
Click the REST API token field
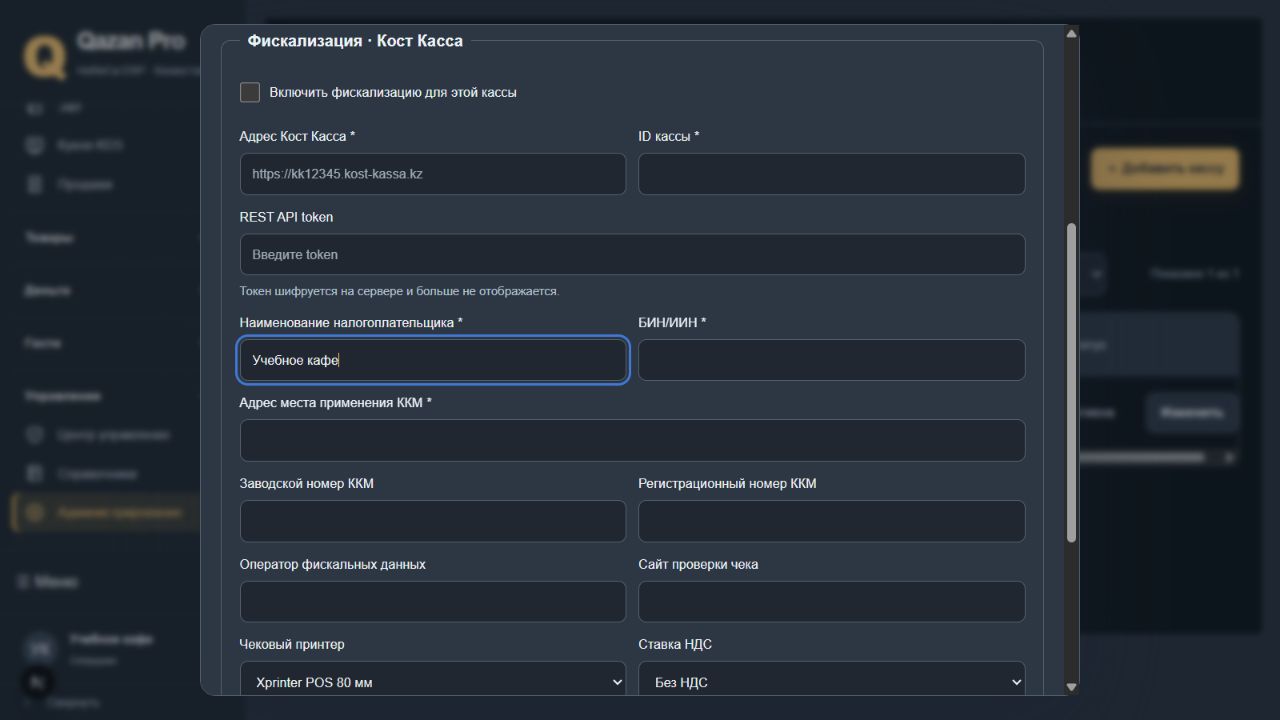coord(632,254)
